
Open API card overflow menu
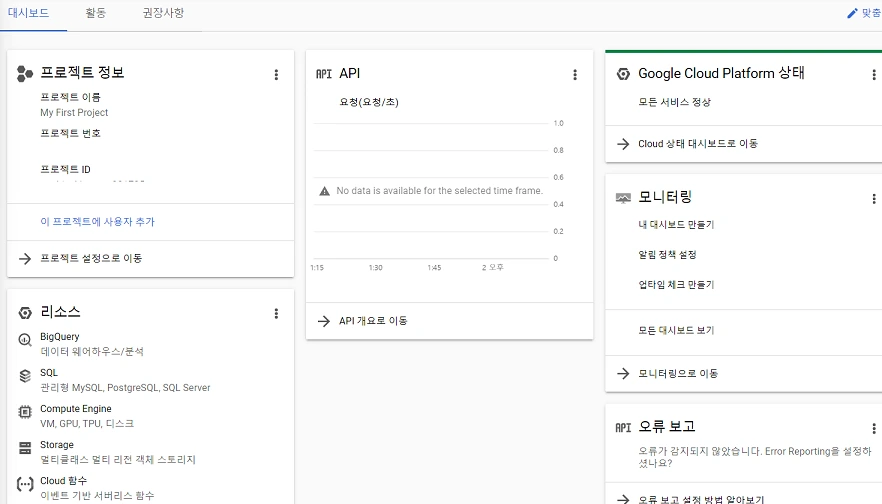pos(575,75)
